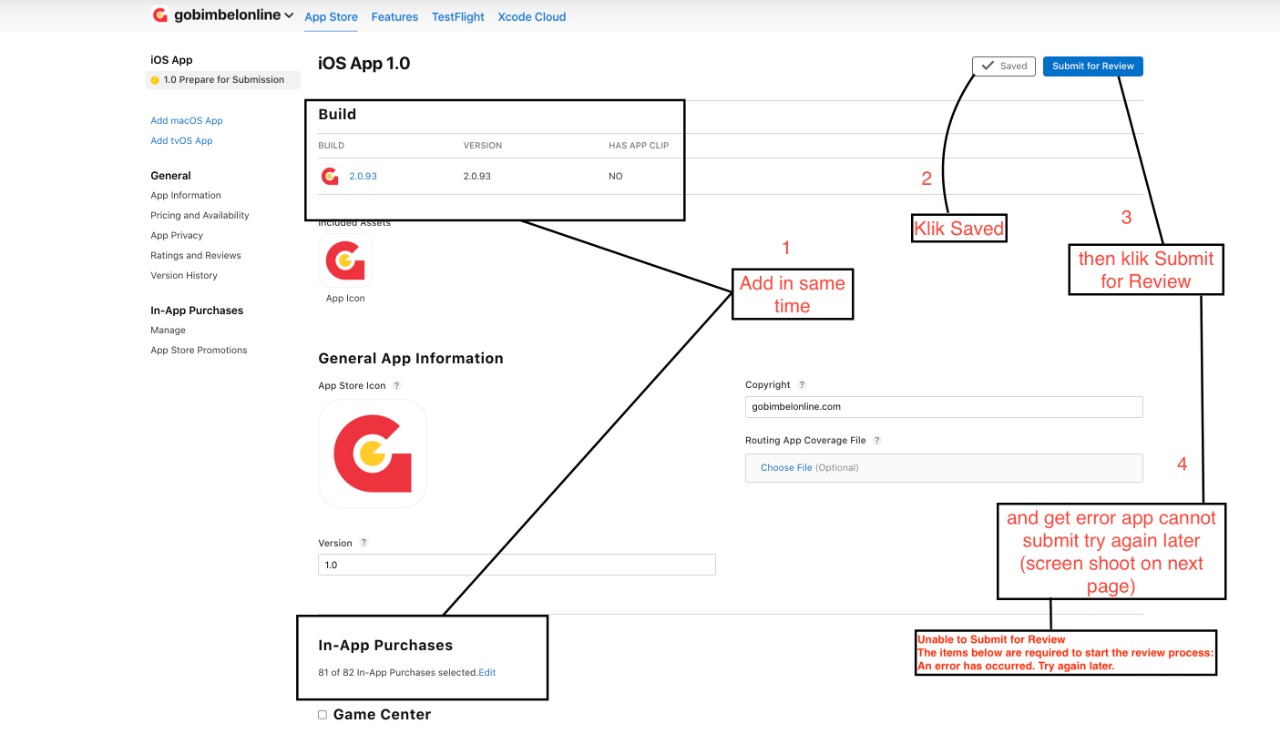Open Ratings and Reviews
1280x734 pixels.
[x=196, y=256]
